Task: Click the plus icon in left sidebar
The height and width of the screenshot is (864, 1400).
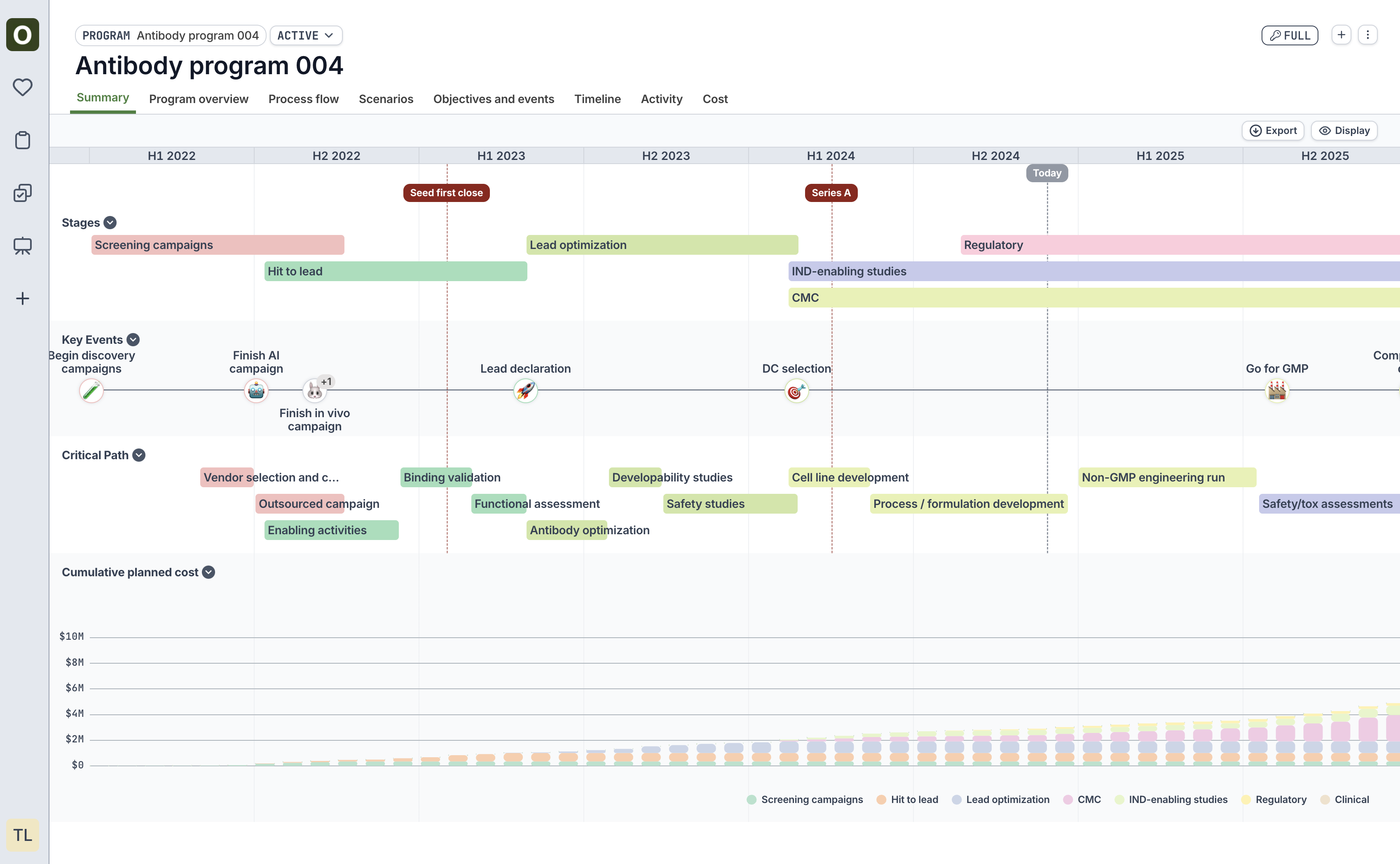Action: (x=22, y=298)
